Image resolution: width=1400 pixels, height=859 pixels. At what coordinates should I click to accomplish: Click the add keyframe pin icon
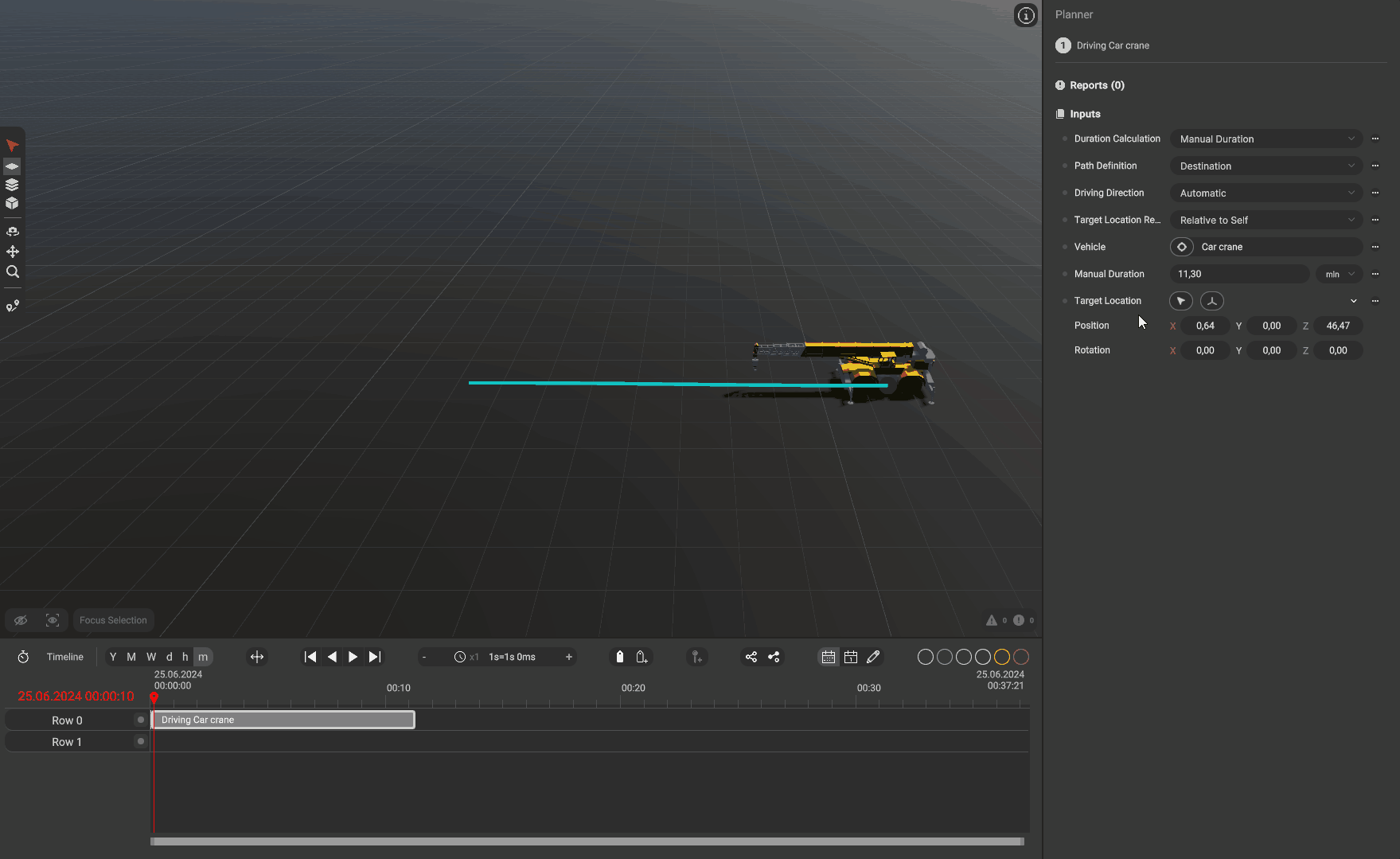coord(696,657)
